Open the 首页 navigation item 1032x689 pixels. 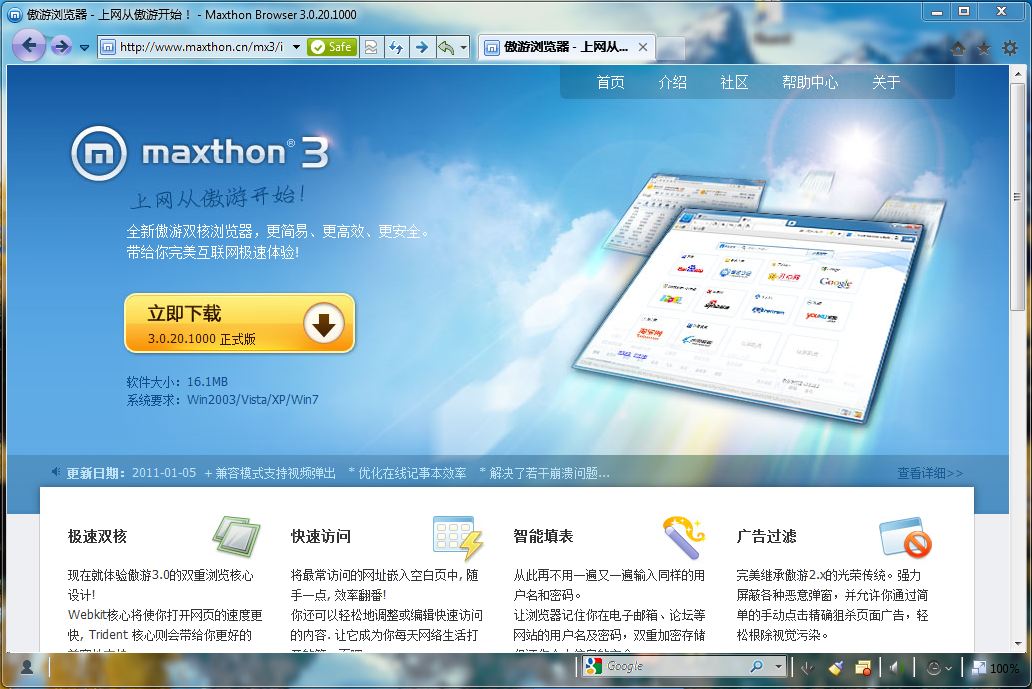(610, 82)
